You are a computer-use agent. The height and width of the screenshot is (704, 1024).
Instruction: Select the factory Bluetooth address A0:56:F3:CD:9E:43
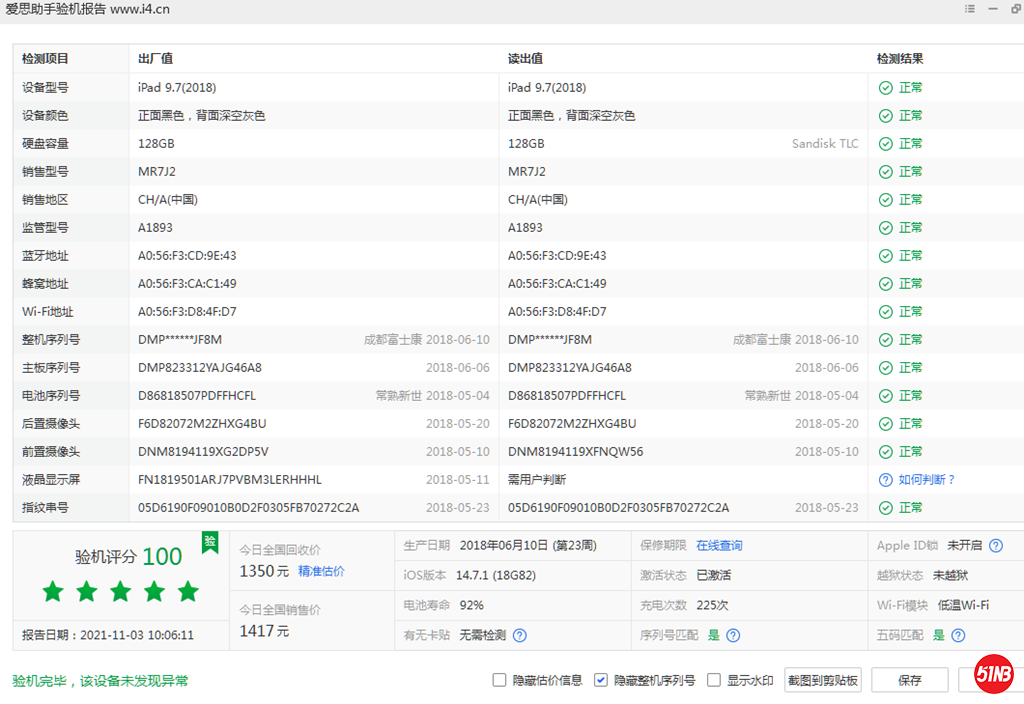click(x=187, y=256)
